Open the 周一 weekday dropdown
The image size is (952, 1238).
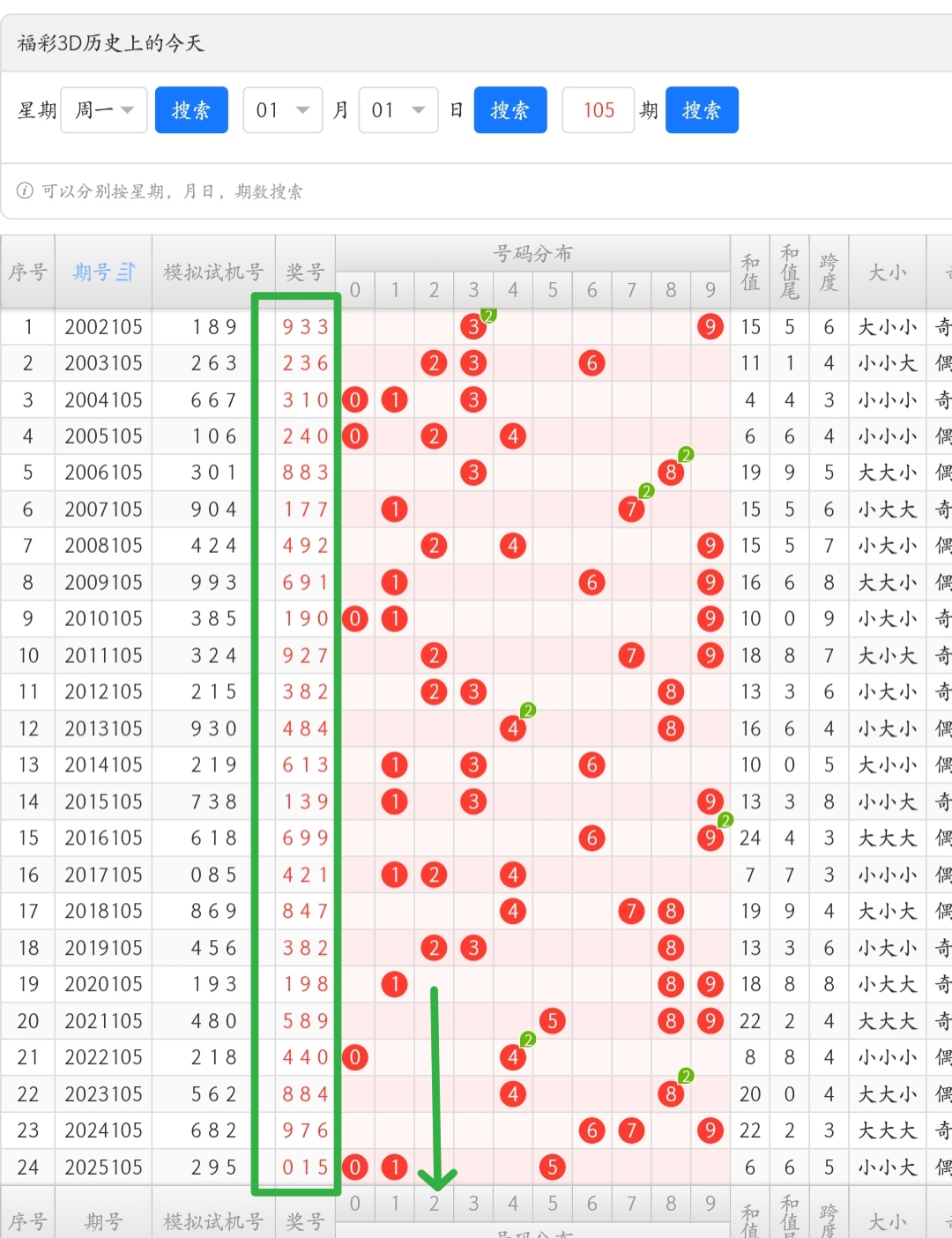(x=104, y=110)
